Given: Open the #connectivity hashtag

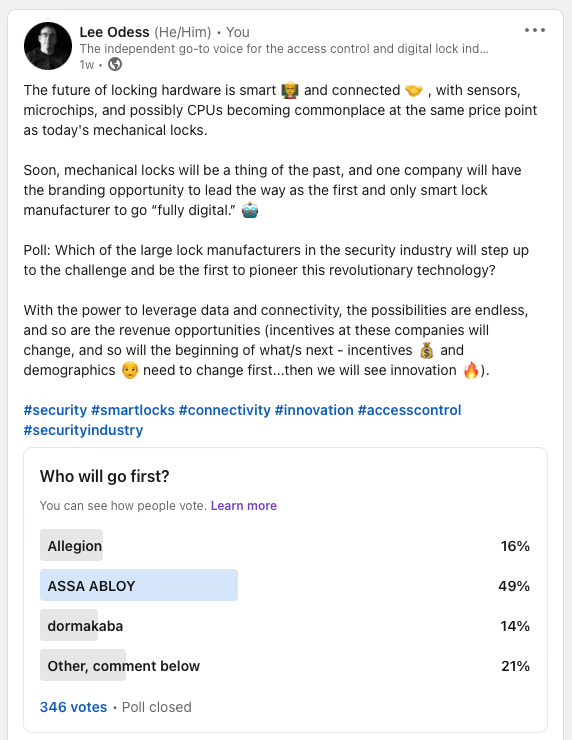Looking at the screenshot, I should [225, 410].
